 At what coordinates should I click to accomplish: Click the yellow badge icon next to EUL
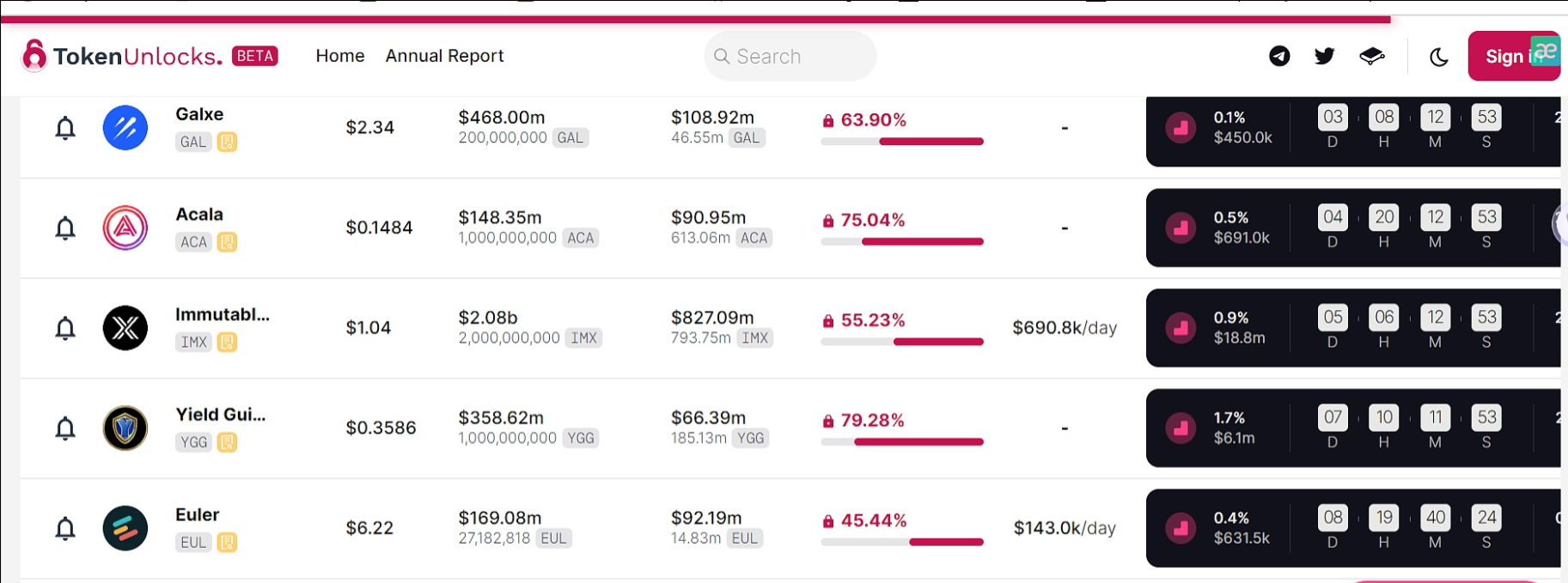tap(227, 543)
